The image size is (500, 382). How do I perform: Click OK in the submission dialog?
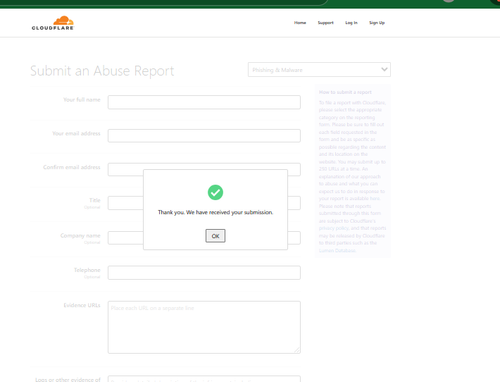click(x=215, y=236)
